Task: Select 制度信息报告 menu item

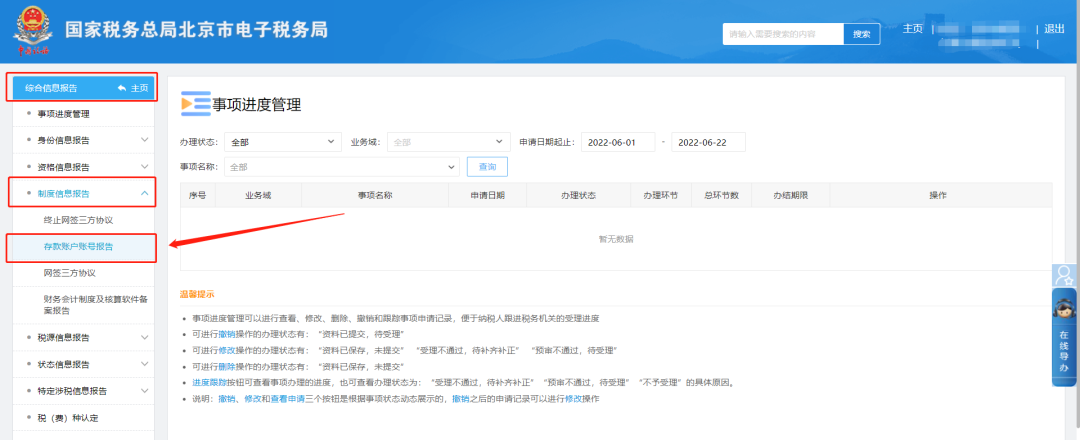Action: tap(63, 193)
